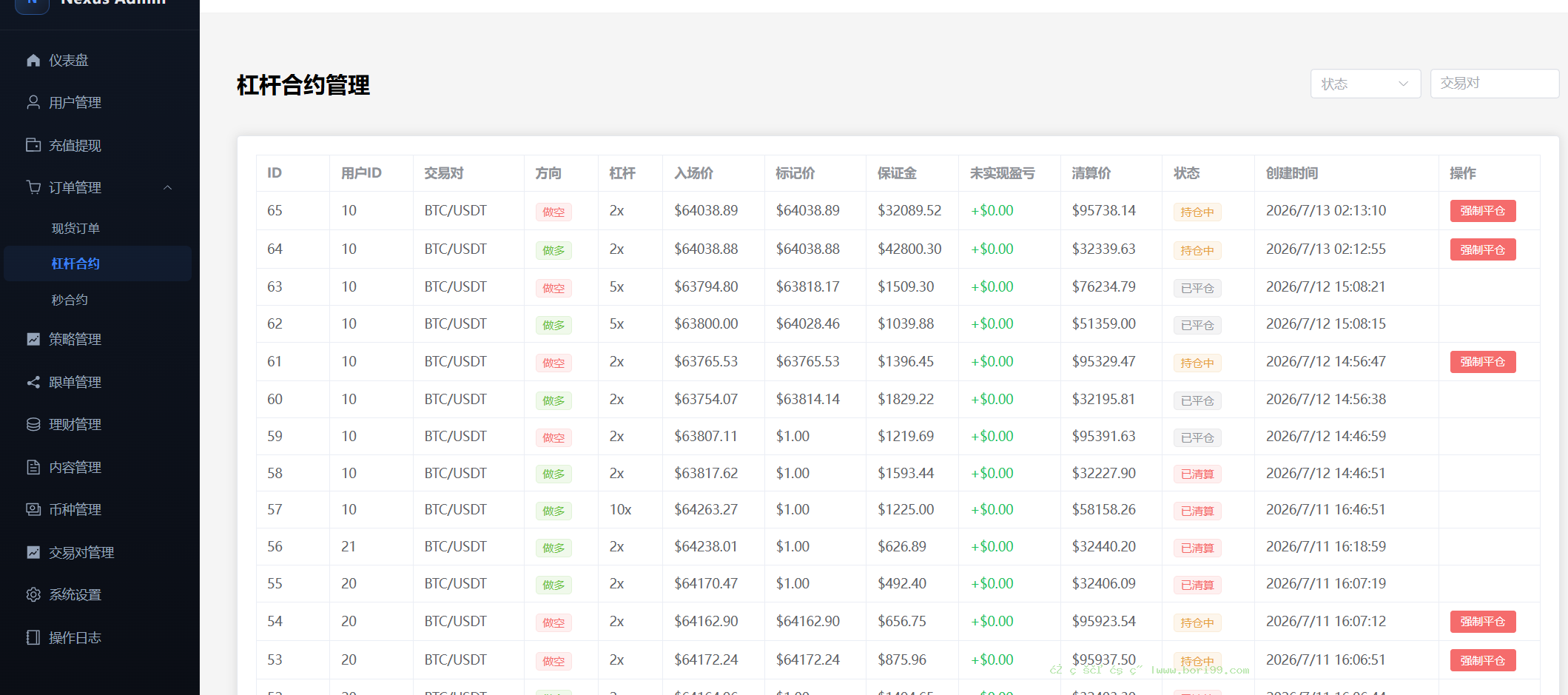Click entry price $64170.47
1568x695 pixels.
tap(706, 583)
